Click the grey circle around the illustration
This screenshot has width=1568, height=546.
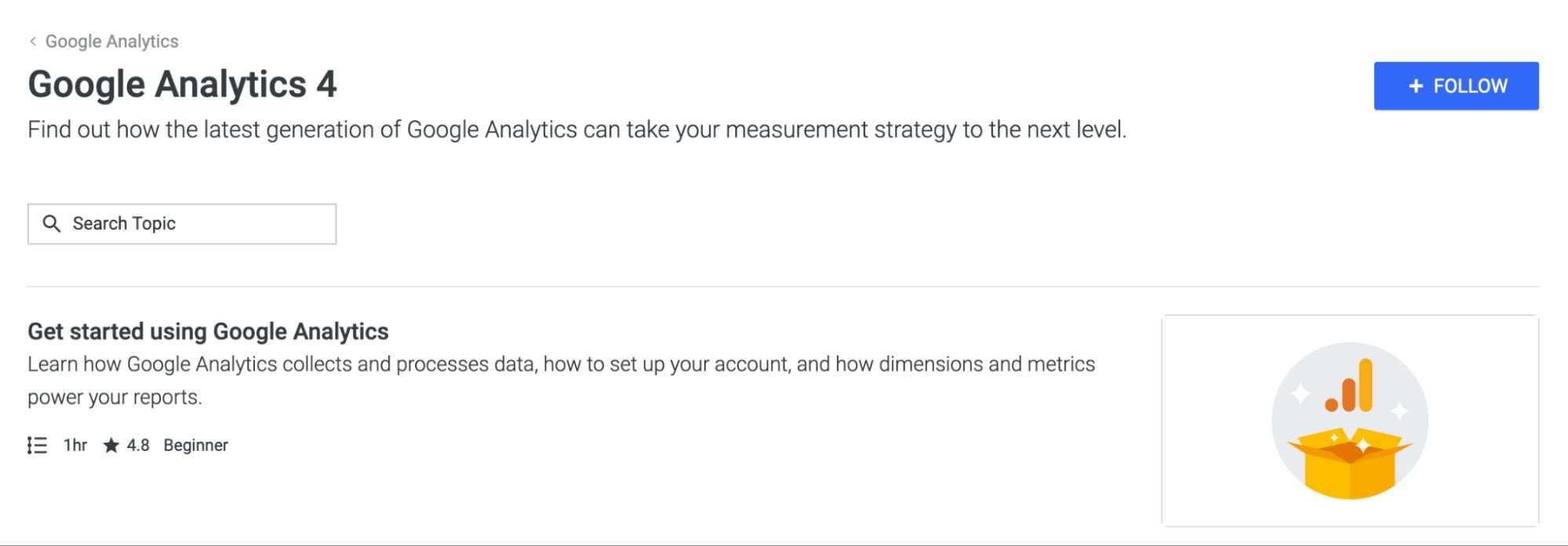(x=1350, y=420)
